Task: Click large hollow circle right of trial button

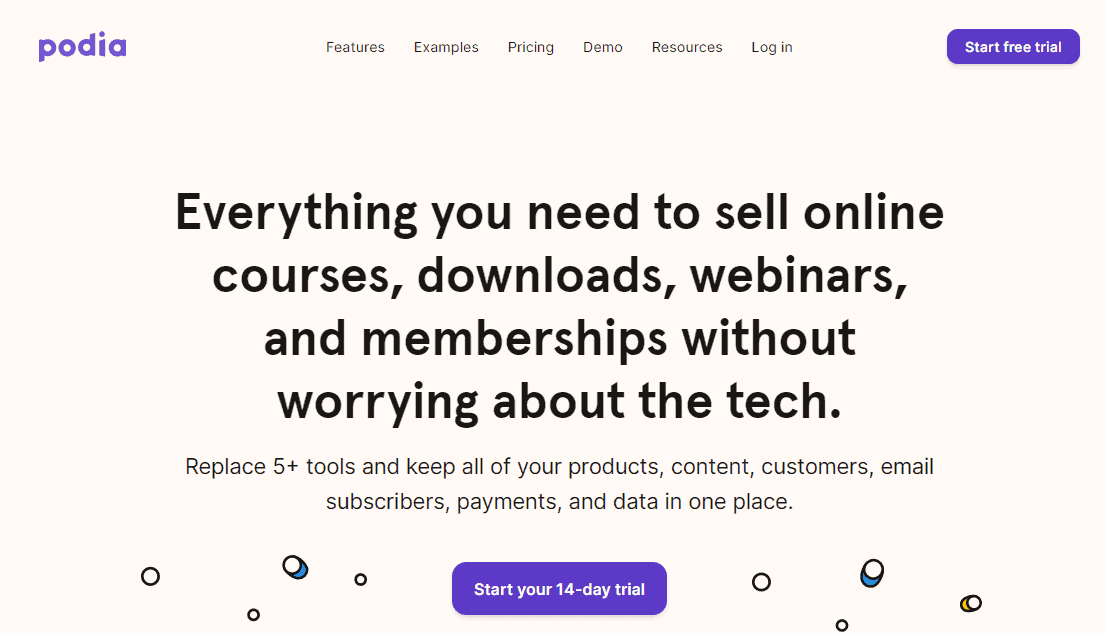Action: [x=761, y=581]
